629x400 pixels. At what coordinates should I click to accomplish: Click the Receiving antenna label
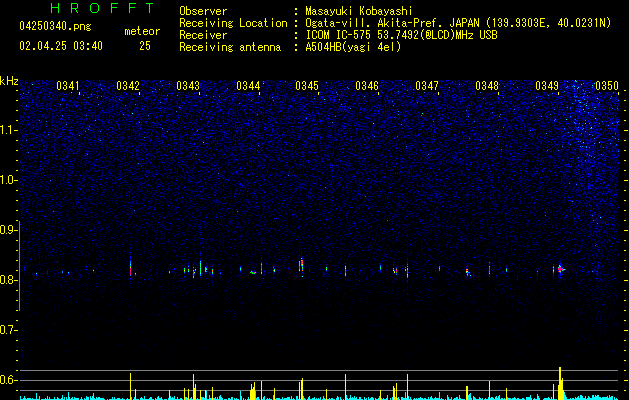(230, 47)
